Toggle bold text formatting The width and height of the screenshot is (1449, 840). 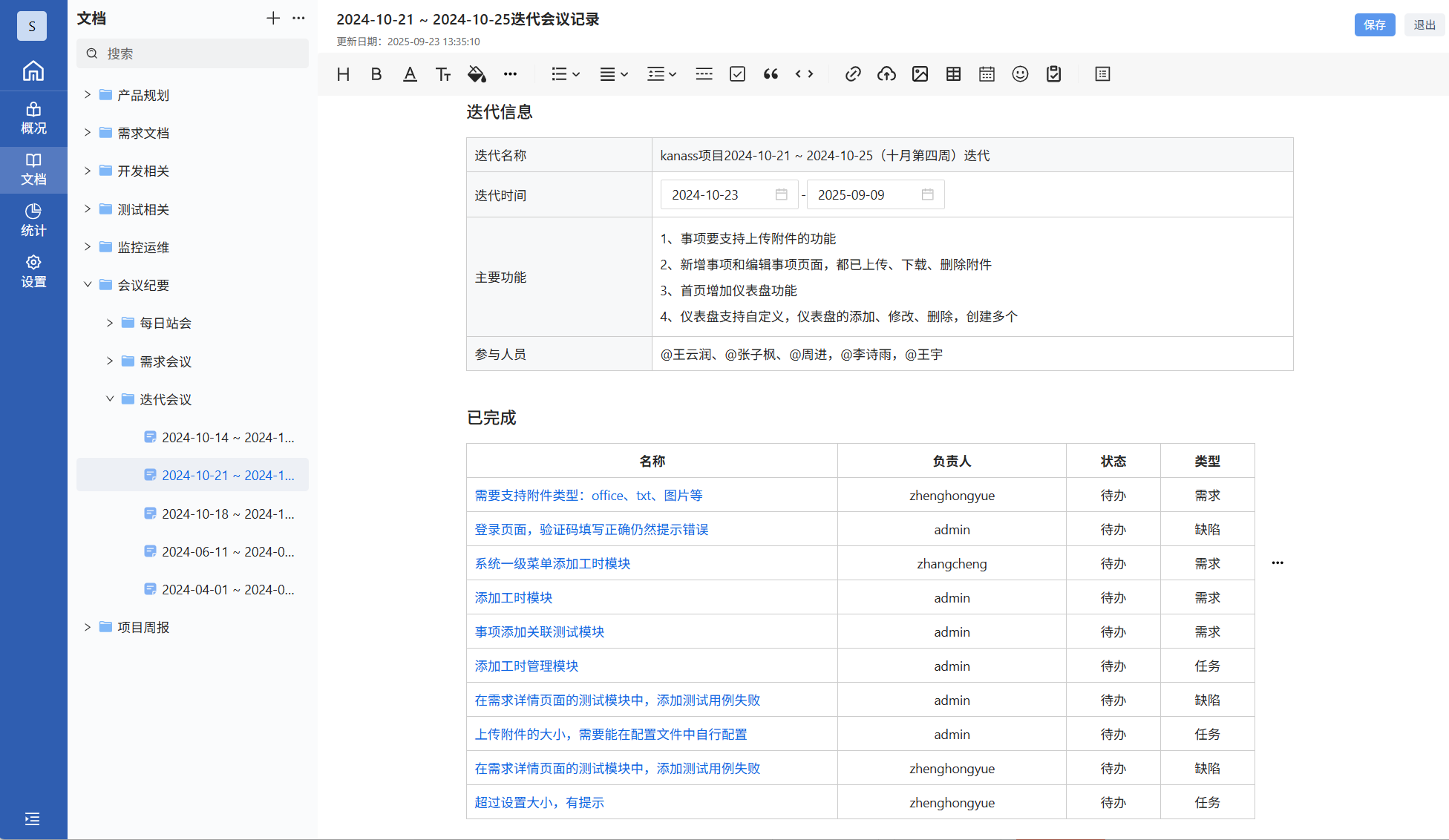(376, 74)
